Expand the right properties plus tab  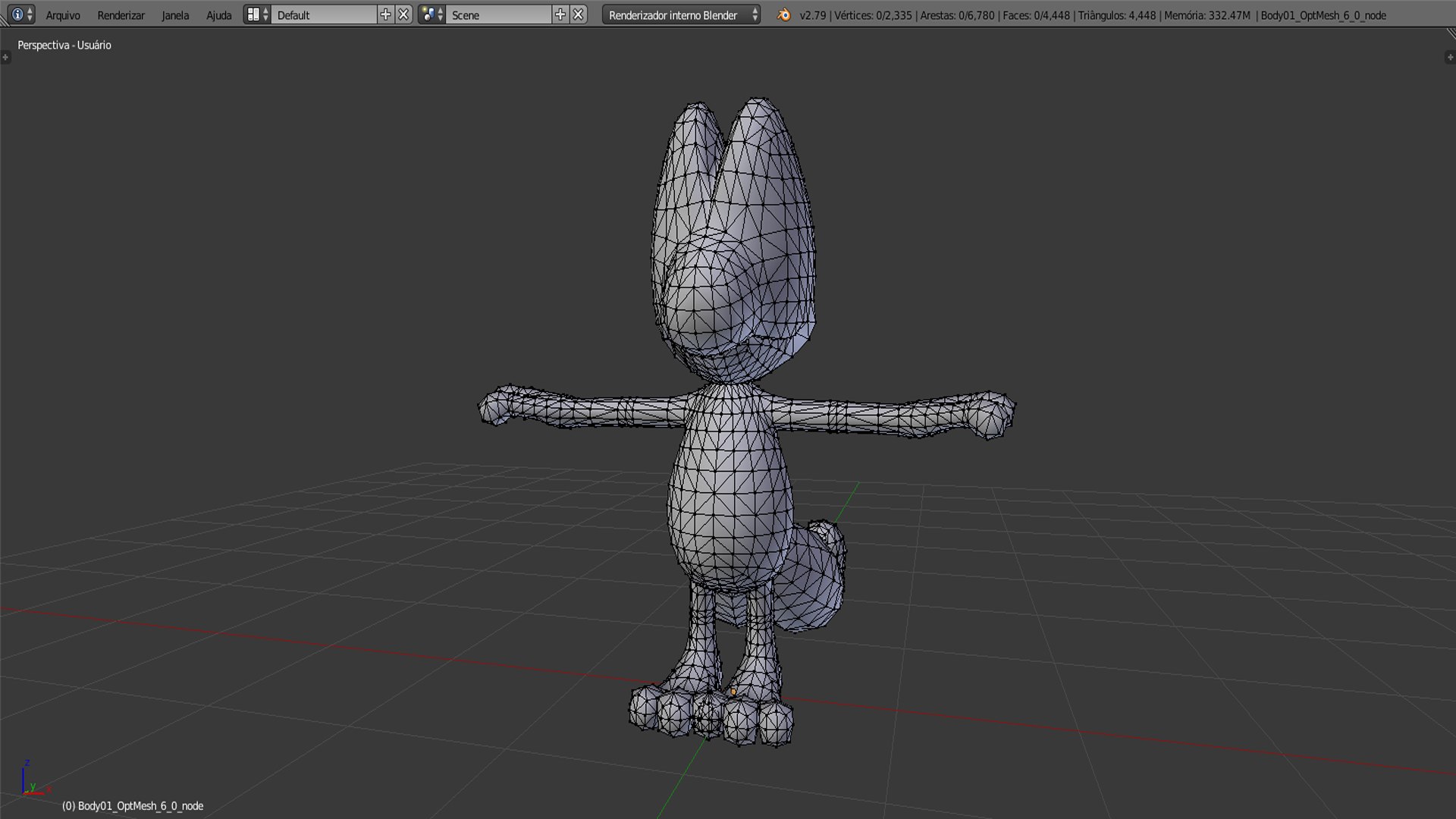1450,58
